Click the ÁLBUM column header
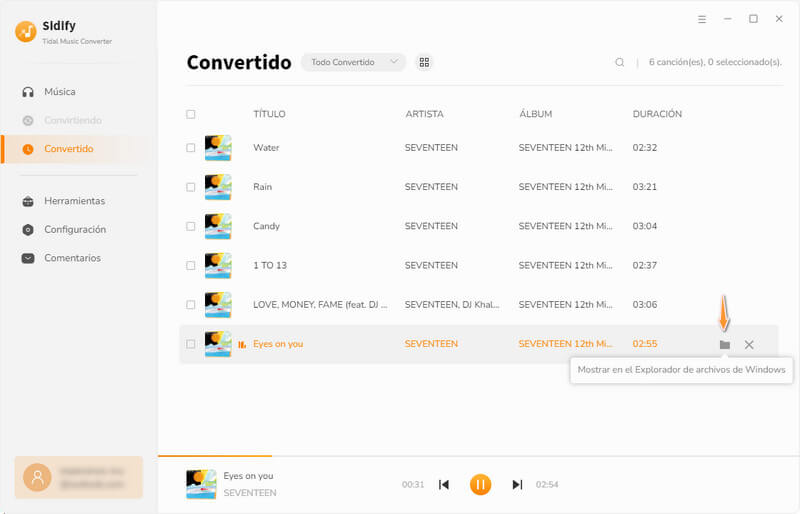Screen dimensions: 800x514 pyautogui.click(x=536, y=114)
